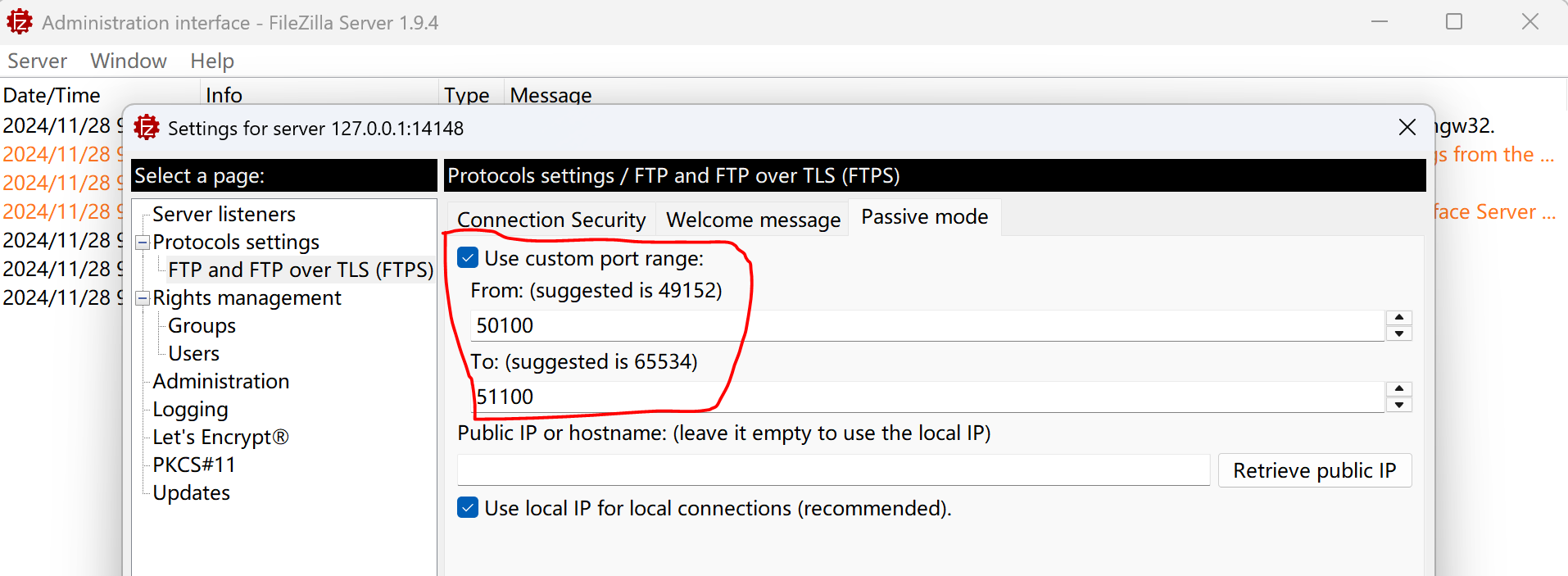The width and height of the screenshot is (1568, 576).
Task: Collapse the Rights management tree node
Action: [x=143, y=298]
